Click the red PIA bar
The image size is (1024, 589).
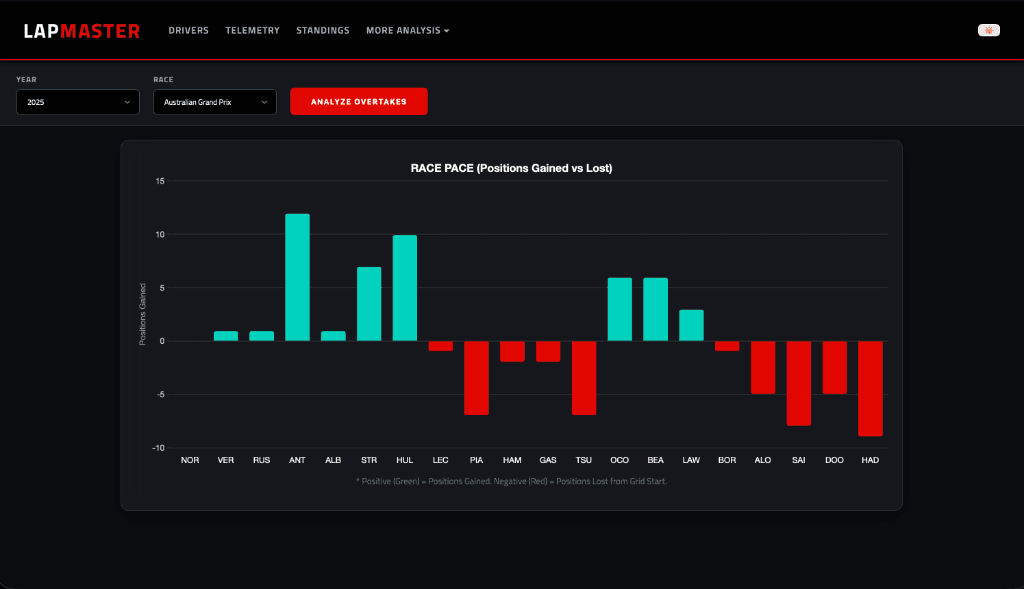[476, 378]
